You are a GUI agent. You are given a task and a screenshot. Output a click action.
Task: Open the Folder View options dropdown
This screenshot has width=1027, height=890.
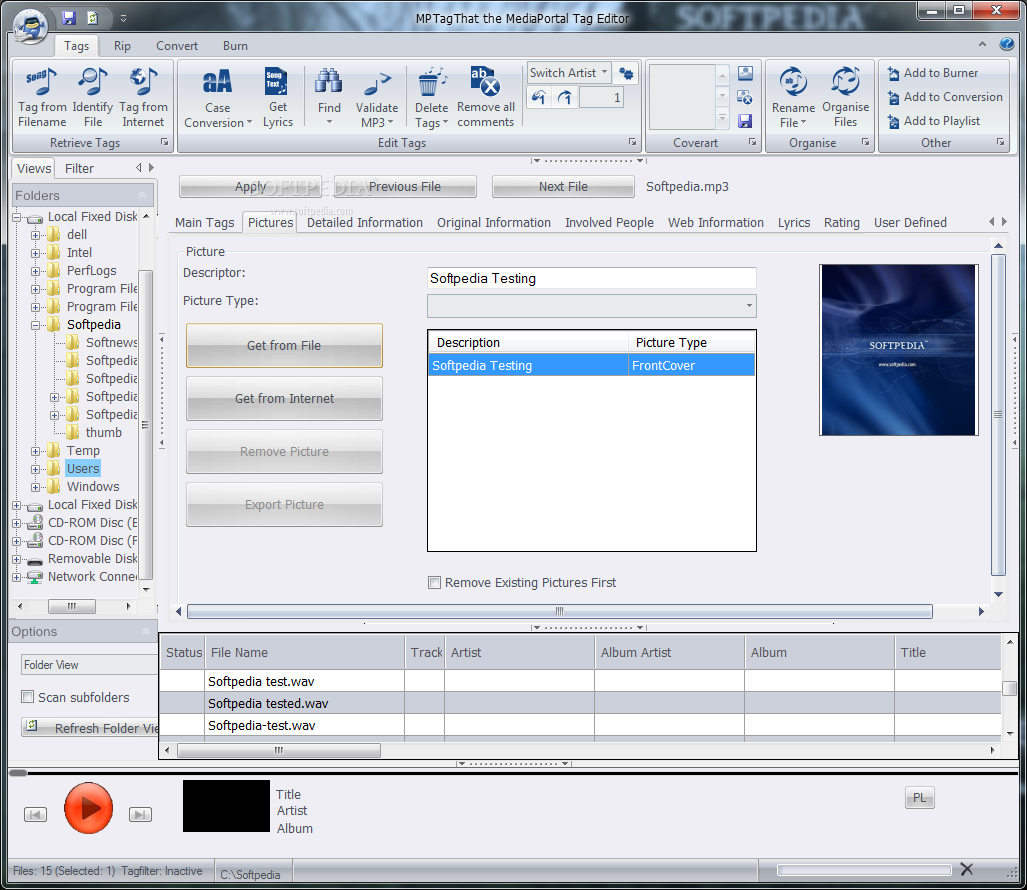tap(90, 665)
